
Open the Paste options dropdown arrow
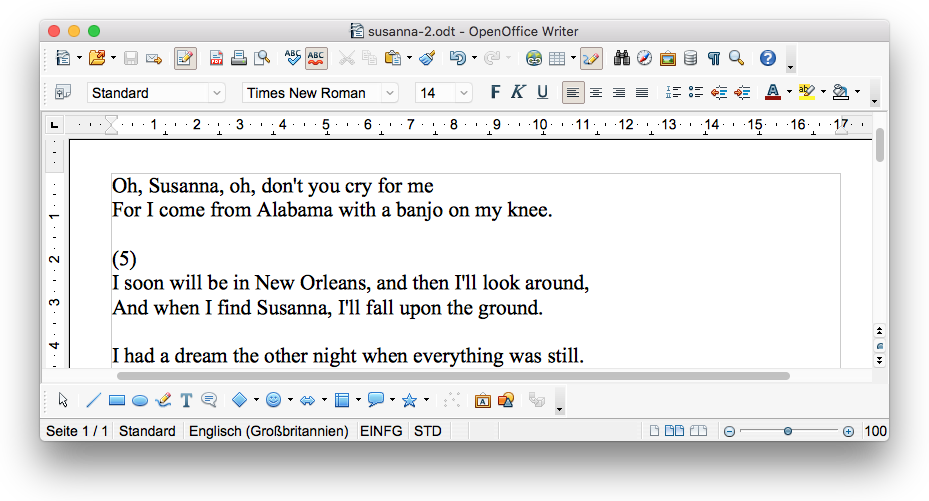point(409,58)
